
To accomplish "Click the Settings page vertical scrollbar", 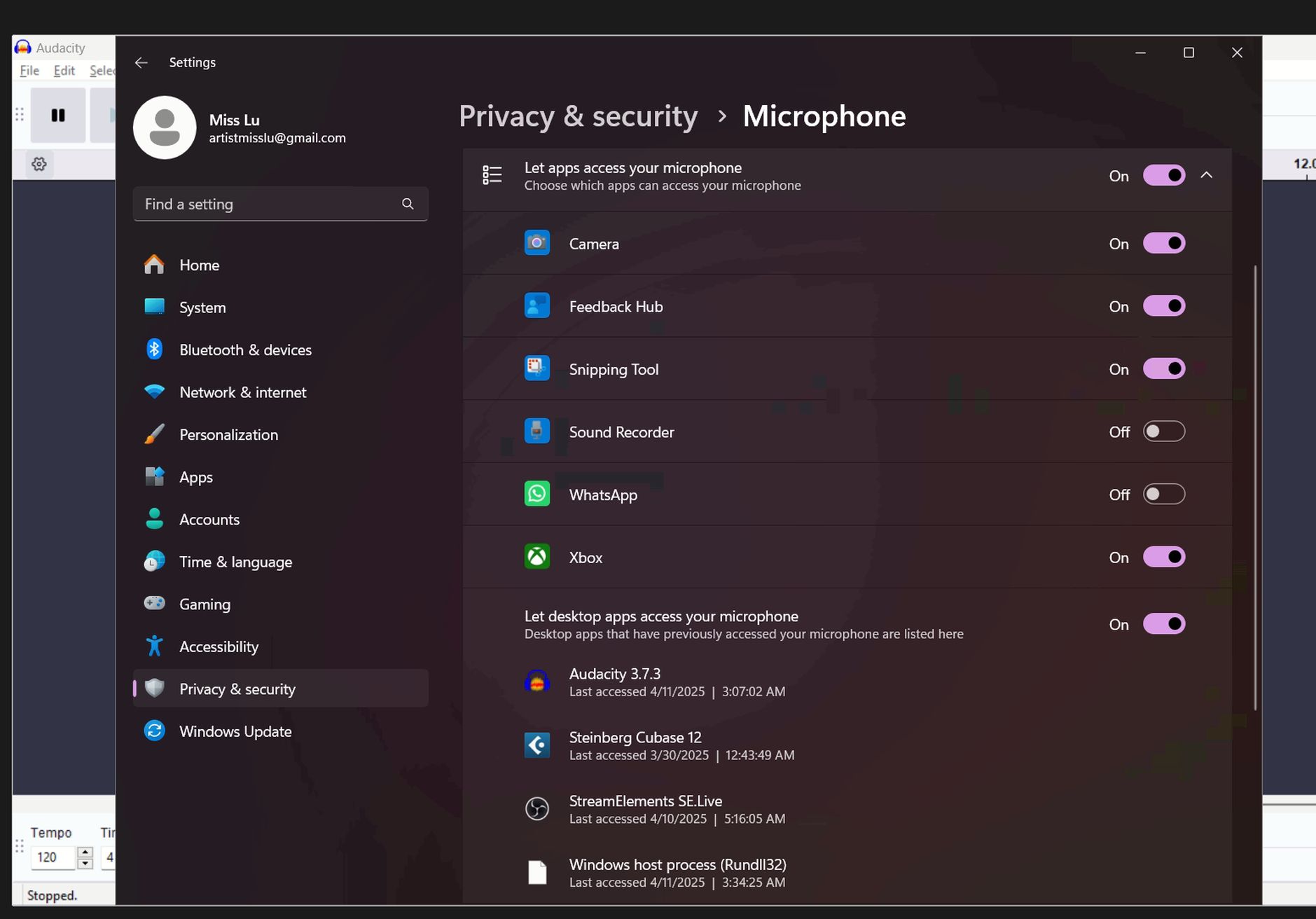I will click(x=1255, y=487).
